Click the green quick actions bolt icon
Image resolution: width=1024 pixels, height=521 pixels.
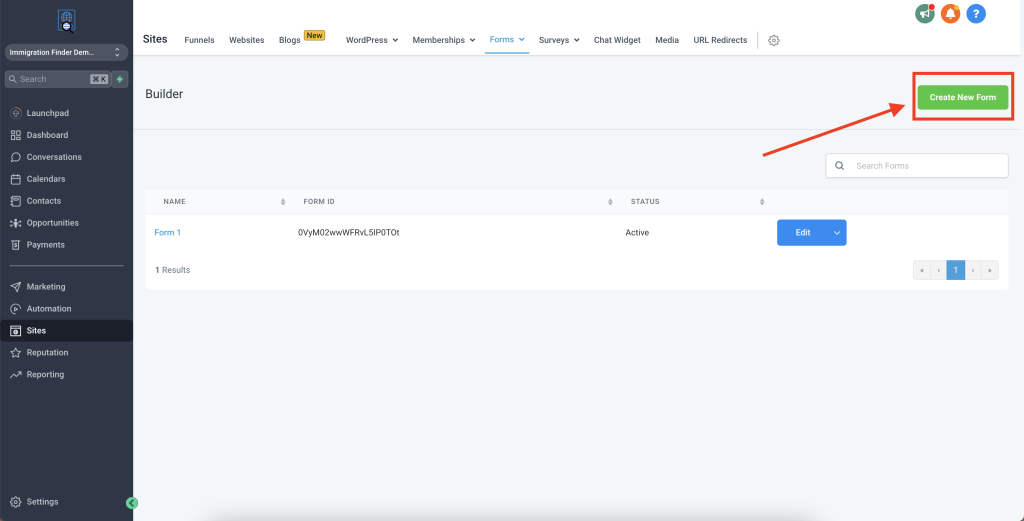coord(120,79)
